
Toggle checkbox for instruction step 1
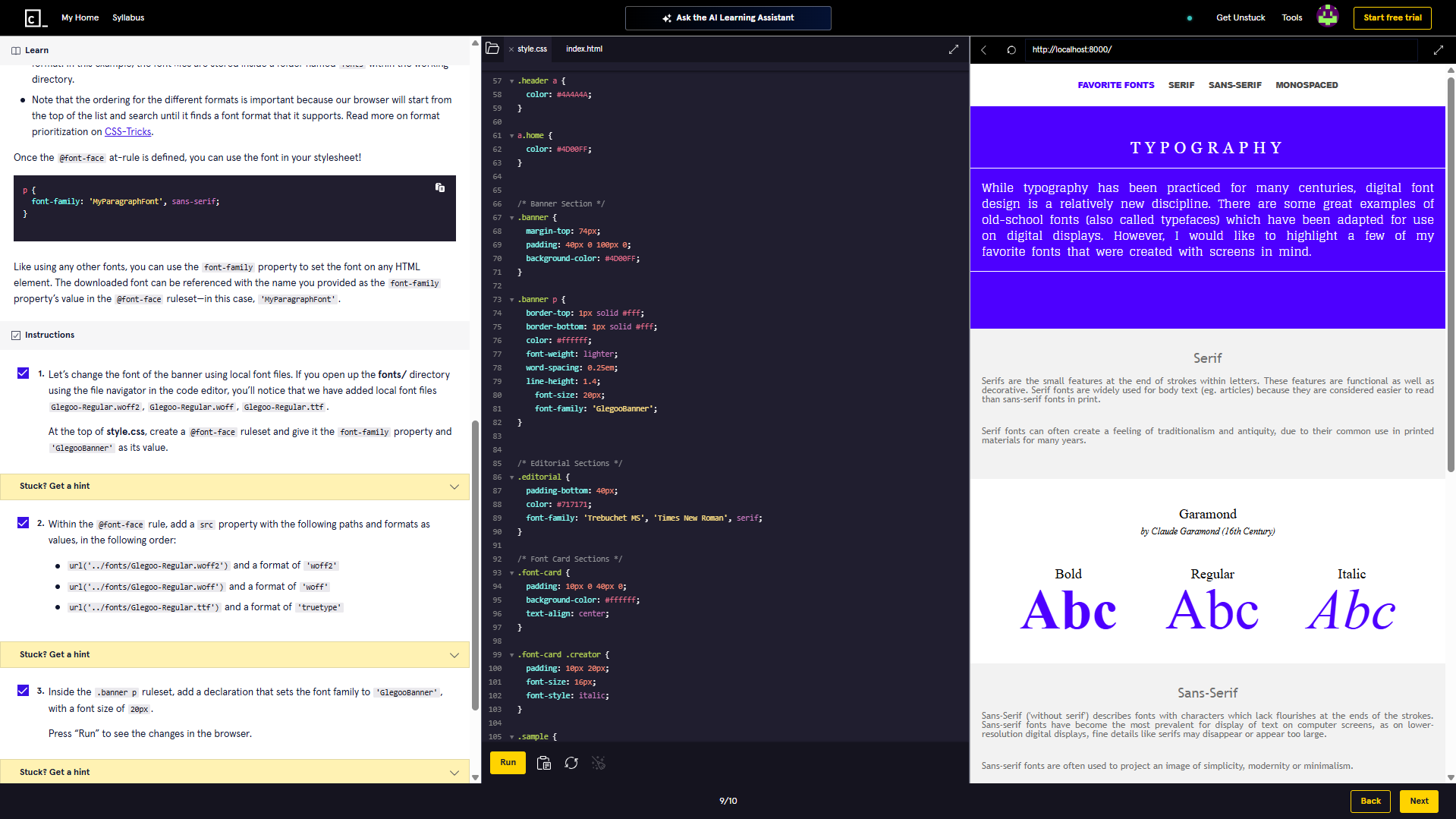tap(23, 373)
